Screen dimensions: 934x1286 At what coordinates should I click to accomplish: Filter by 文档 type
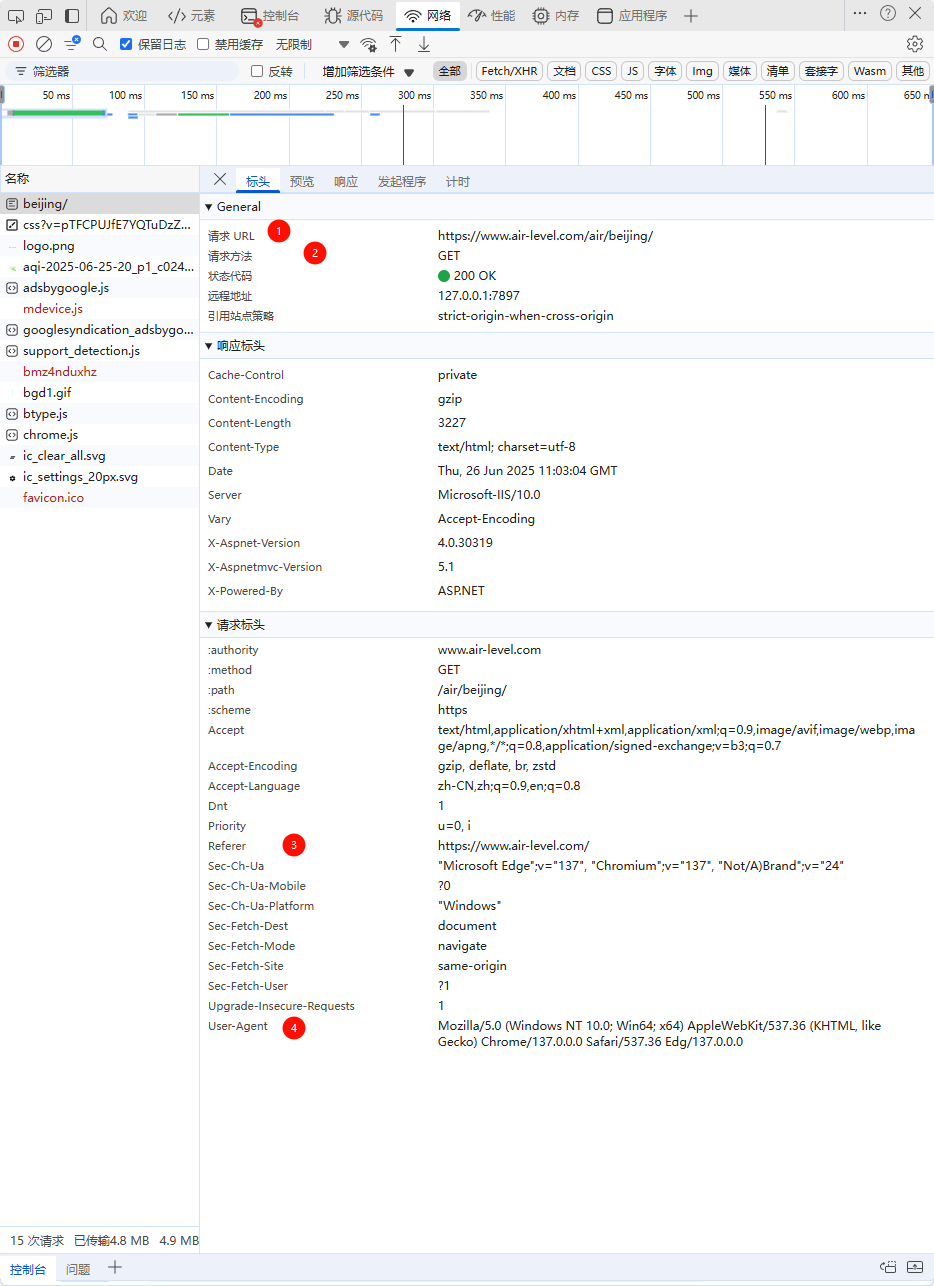(564, 71)
